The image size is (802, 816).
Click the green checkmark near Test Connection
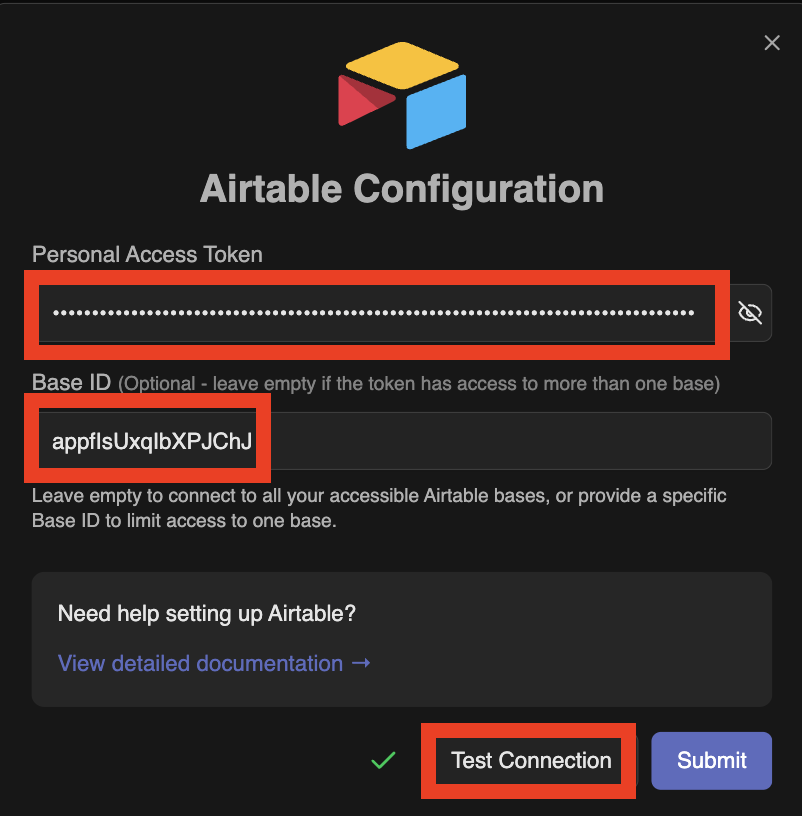tap(383, 761)
